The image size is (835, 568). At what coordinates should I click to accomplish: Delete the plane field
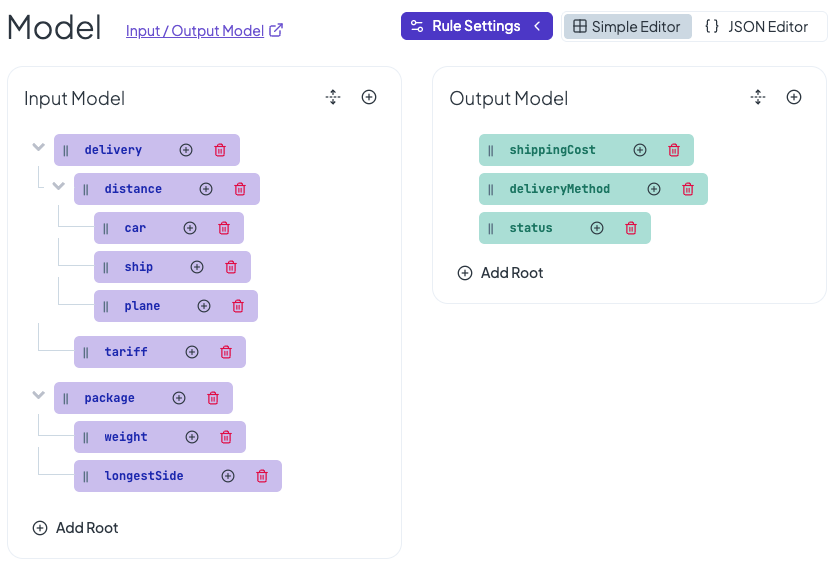click(238, 306)
